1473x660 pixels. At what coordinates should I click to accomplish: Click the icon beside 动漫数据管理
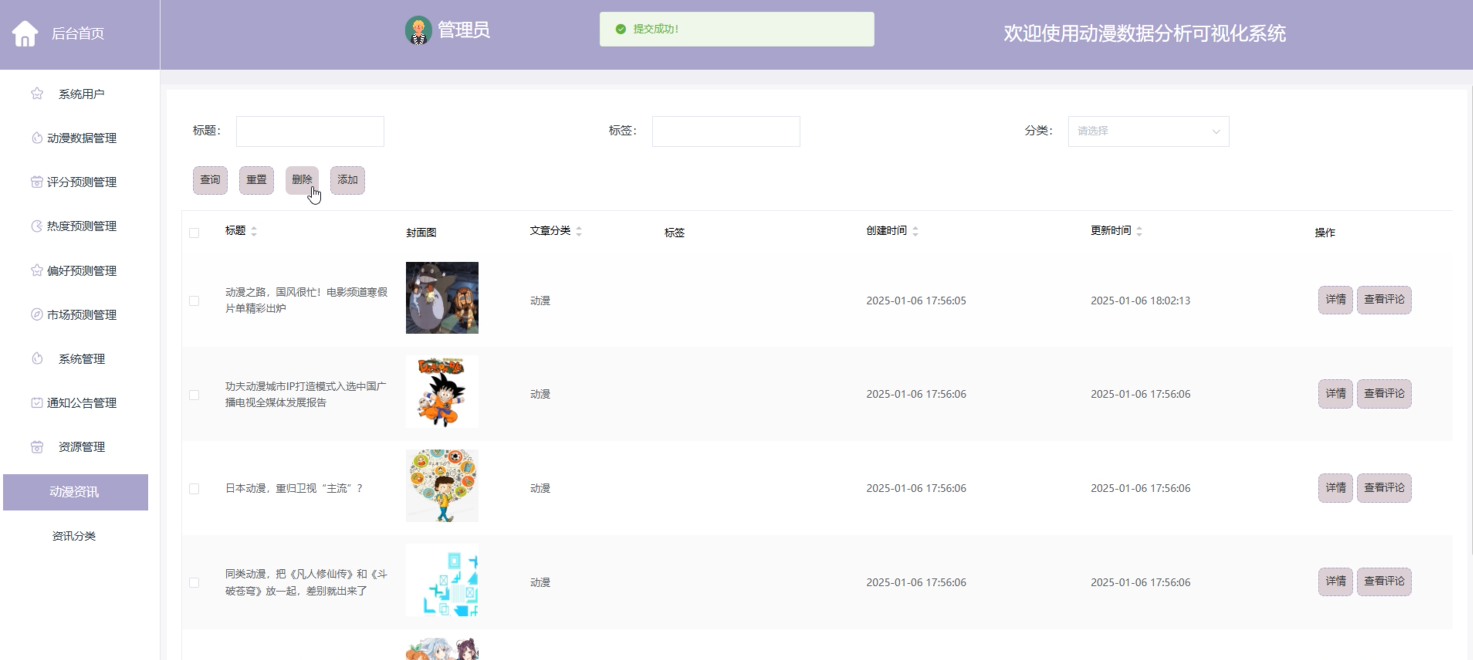pos(37,138)
